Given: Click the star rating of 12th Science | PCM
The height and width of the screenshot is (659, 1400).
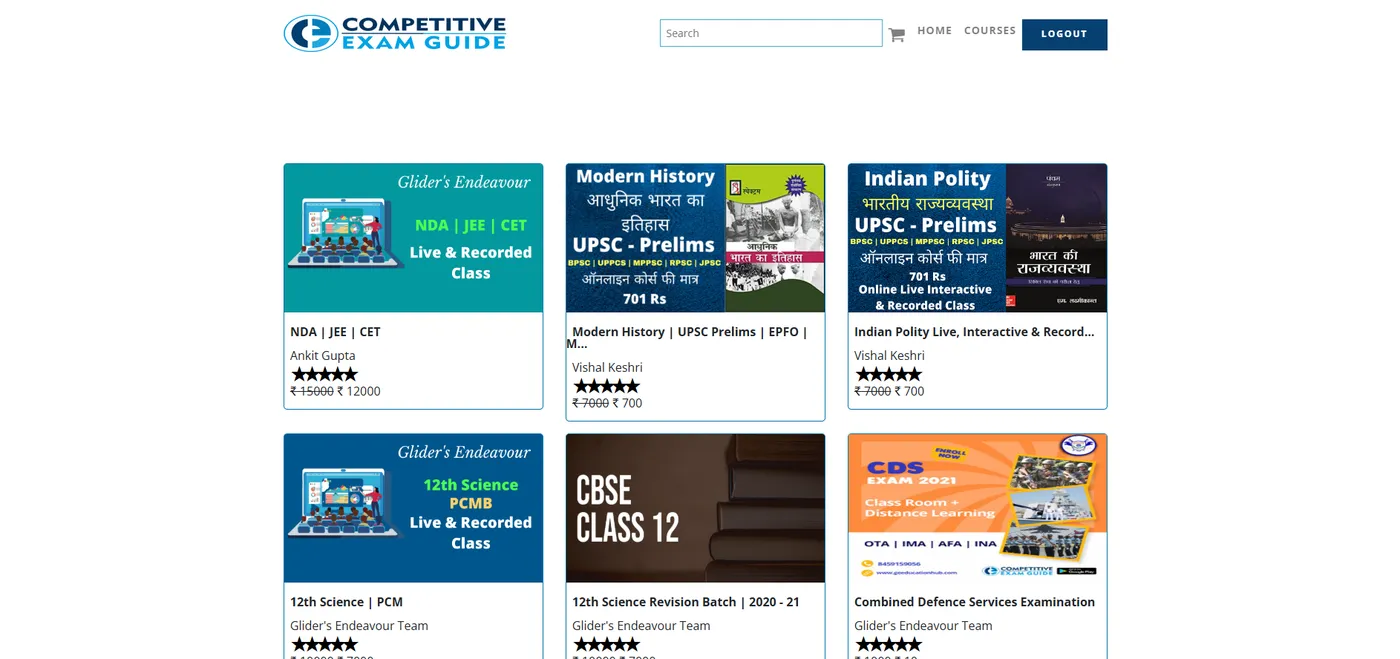Looking at the screenshot, I should pos(324,644).
